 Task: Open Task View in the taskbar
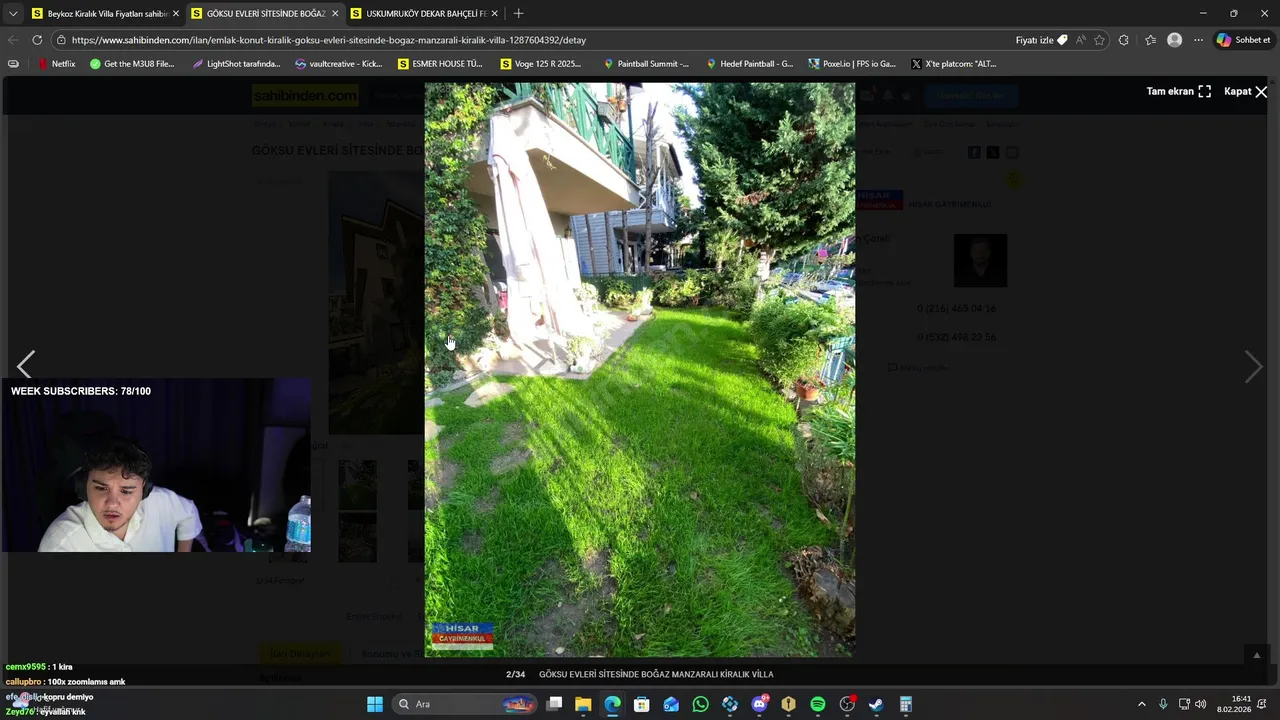(x=554, y=704)
